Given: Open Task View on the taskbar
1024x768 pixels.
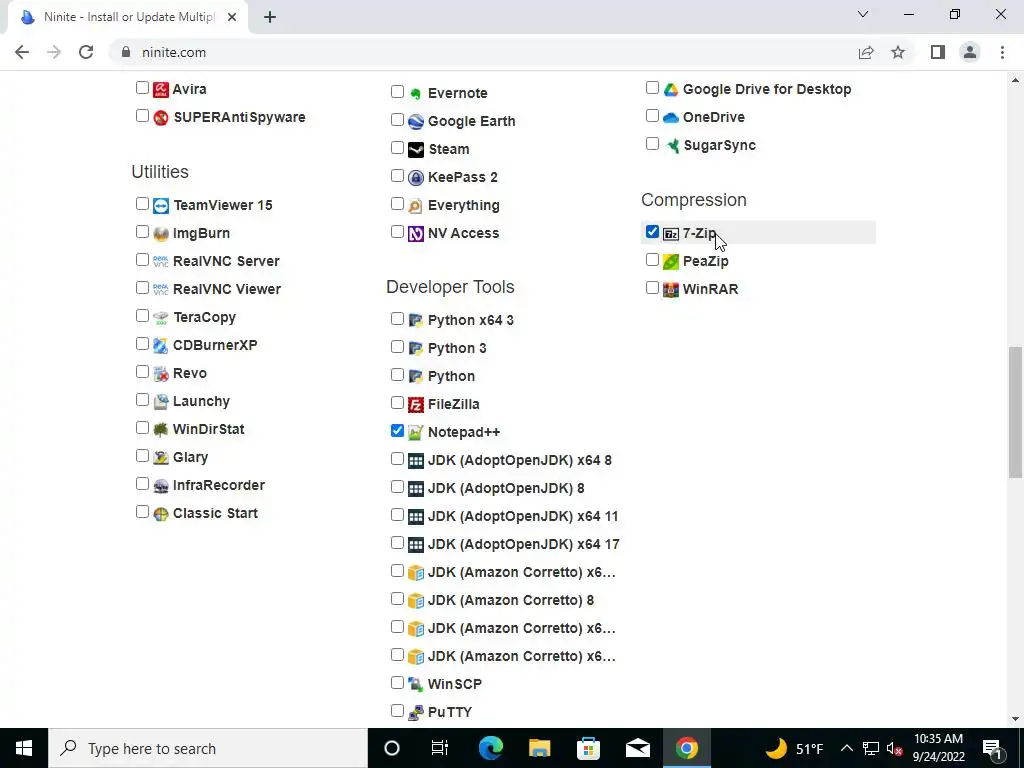Looking at the screenshot, I should (x=440, y=748).
